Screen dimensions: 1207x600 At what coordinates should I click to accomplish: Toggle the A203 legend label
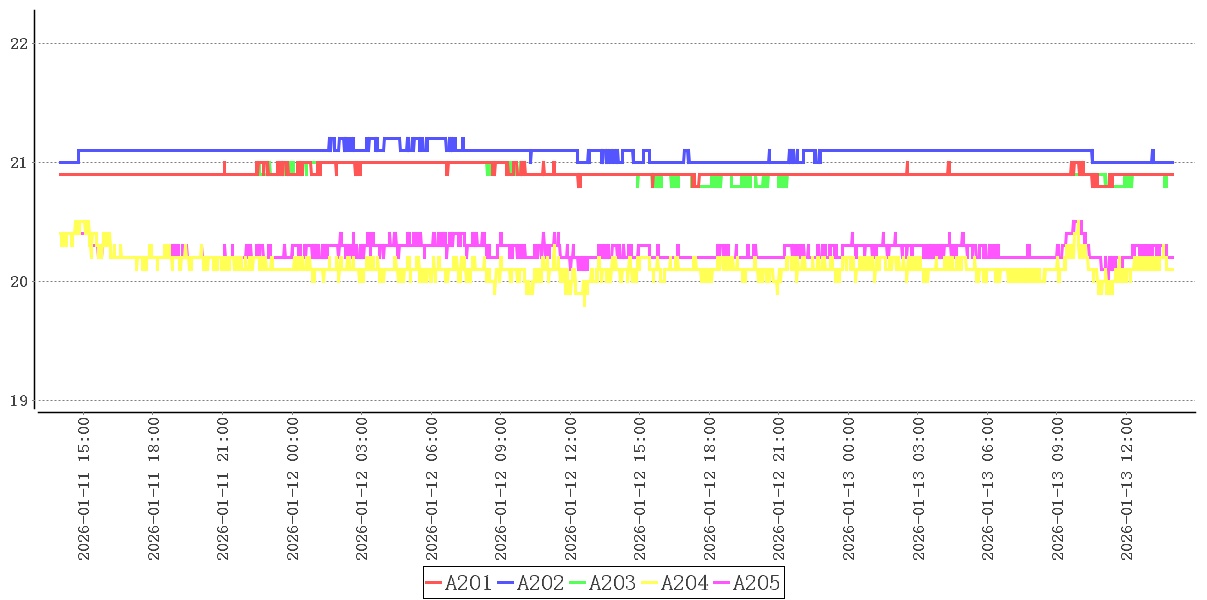[612, 583]
